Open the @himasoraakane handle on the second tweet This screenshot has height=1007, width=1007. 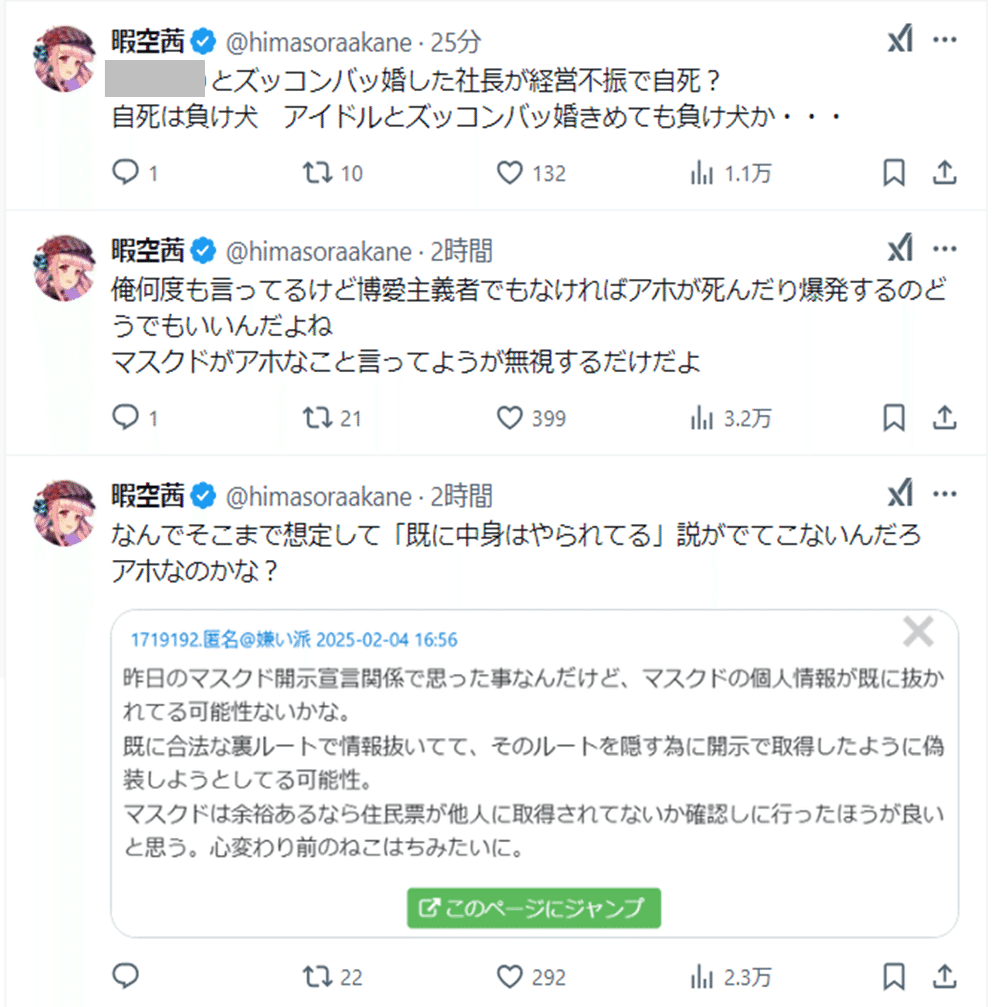point(319,250)
